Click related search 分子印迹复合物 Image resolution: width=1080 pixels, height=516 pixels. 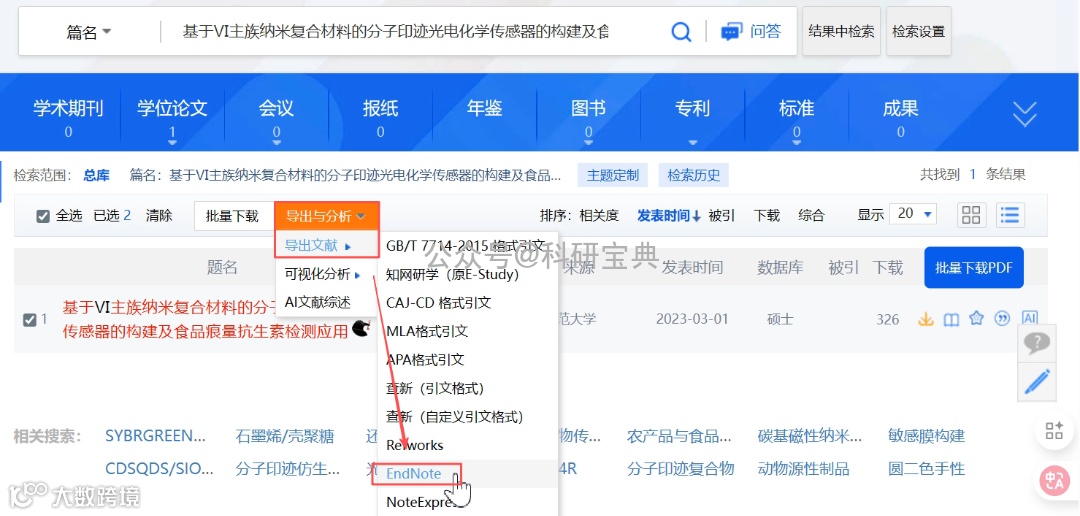point(681,469)
